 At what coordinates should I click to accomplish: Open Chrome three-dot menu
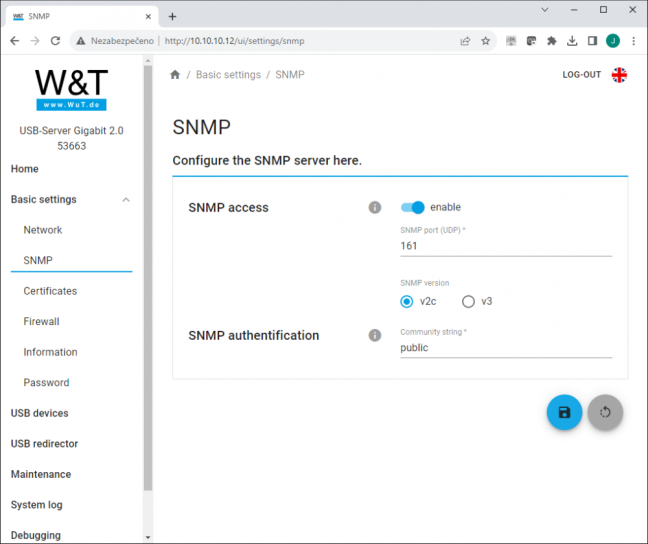[x=633, y=41]
